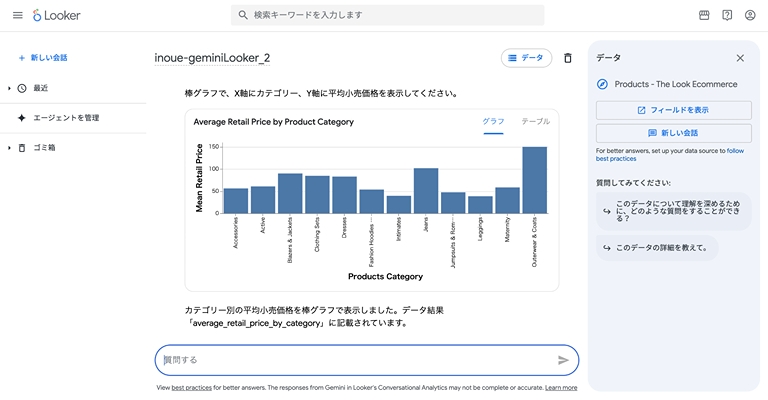Open the help question mark icon
Viewport: 768px width, 400px height.
pos(727,15)
